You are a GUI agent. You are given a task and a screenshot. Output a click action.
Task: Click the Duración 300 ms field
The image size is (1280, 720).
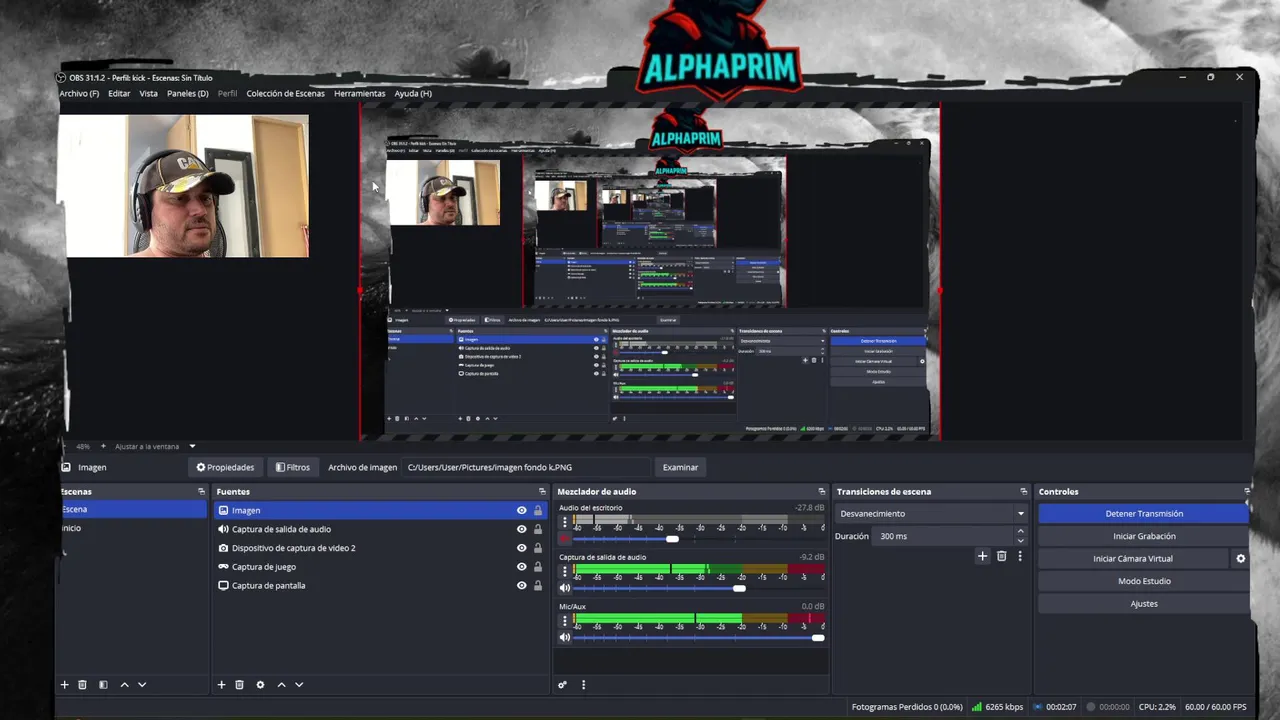click(943, 536)
